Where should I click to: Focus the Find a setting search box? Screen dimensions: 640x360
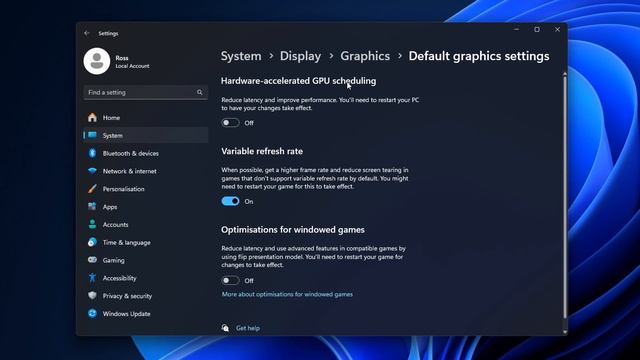click(x=146, y=92)
